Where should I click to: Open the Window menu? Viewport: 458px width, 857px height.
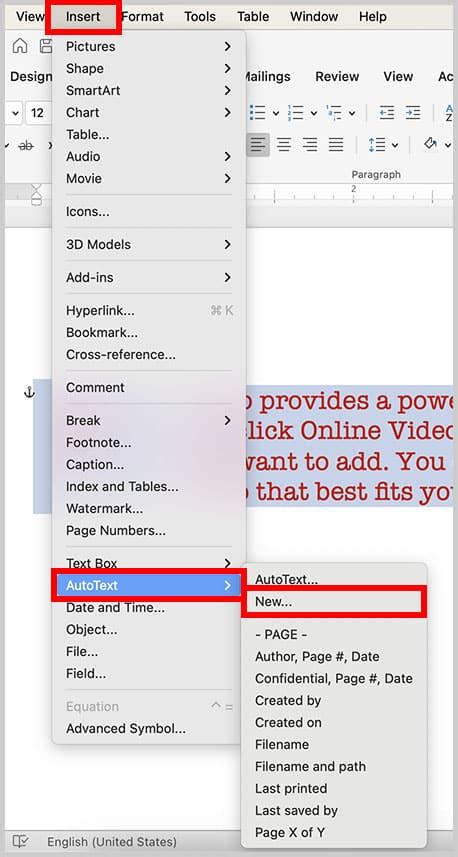pyautogui.click(x=314, y=16)
